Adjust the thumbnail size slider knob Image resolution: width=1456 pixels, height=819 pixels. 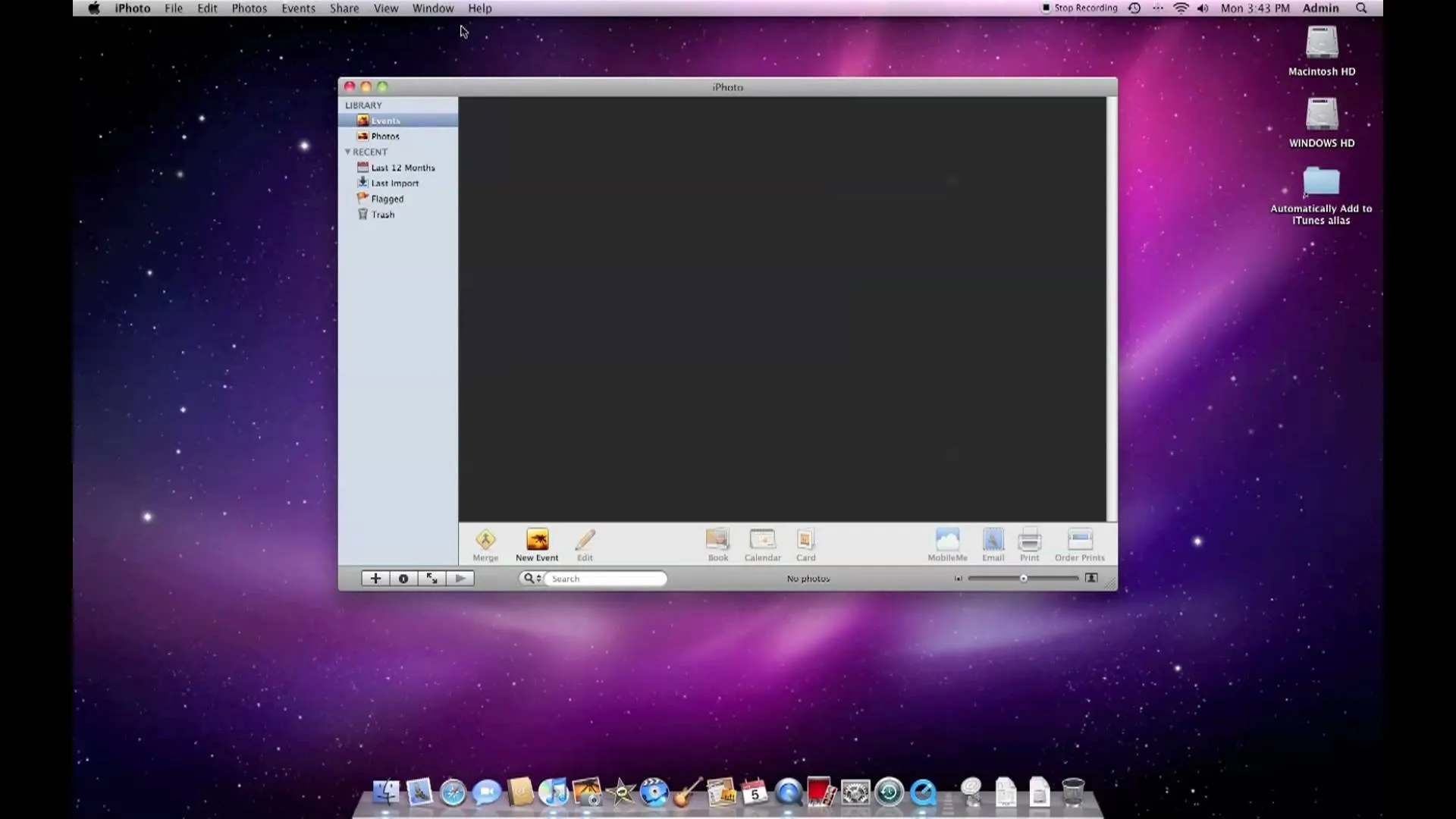(1023, 579)
